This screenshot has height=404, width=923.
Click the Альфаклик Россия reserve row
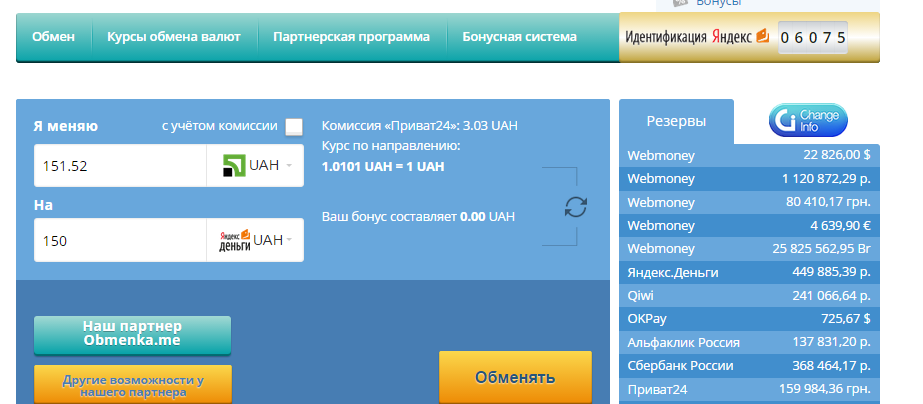click(749, 342)
